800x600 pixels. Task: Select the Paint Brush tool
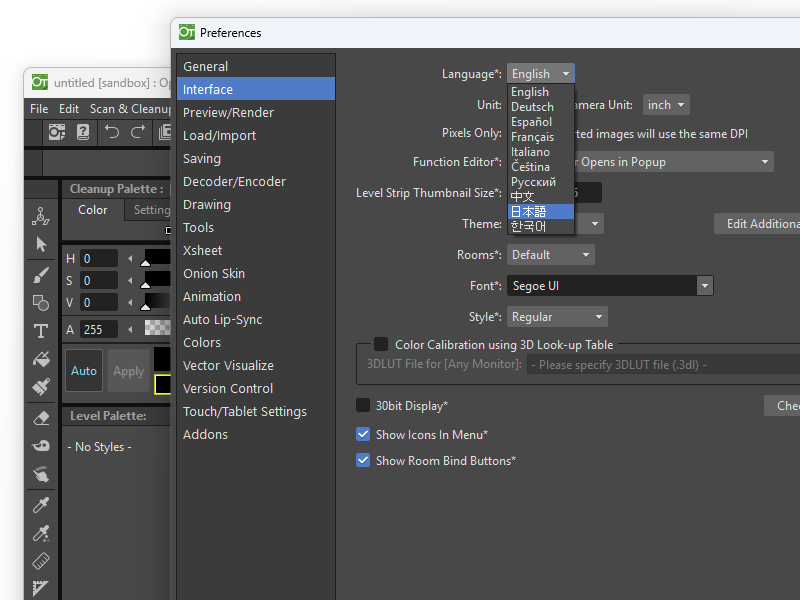(41, 387)
